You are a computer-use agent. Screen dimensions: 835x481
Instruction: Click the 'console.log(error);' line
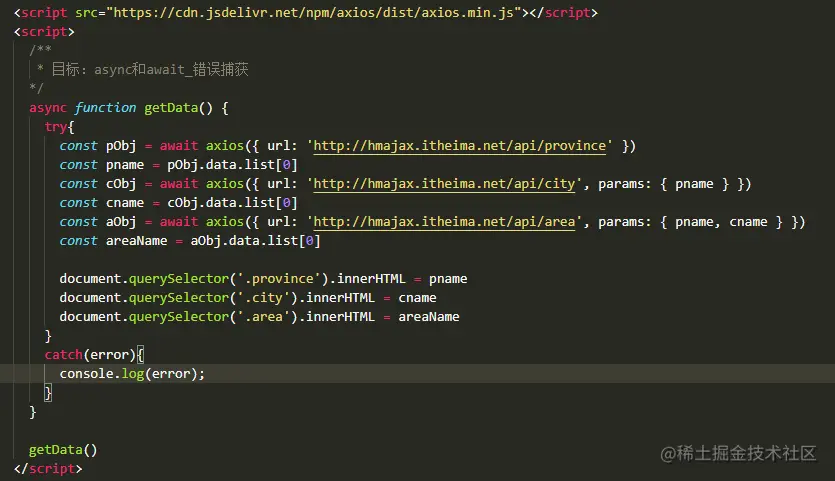point(132,373)
